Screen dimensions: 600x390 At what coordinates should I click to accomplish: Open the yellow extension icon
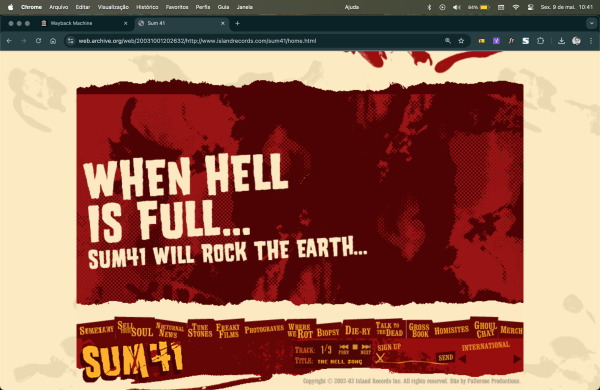coord(481,41)
